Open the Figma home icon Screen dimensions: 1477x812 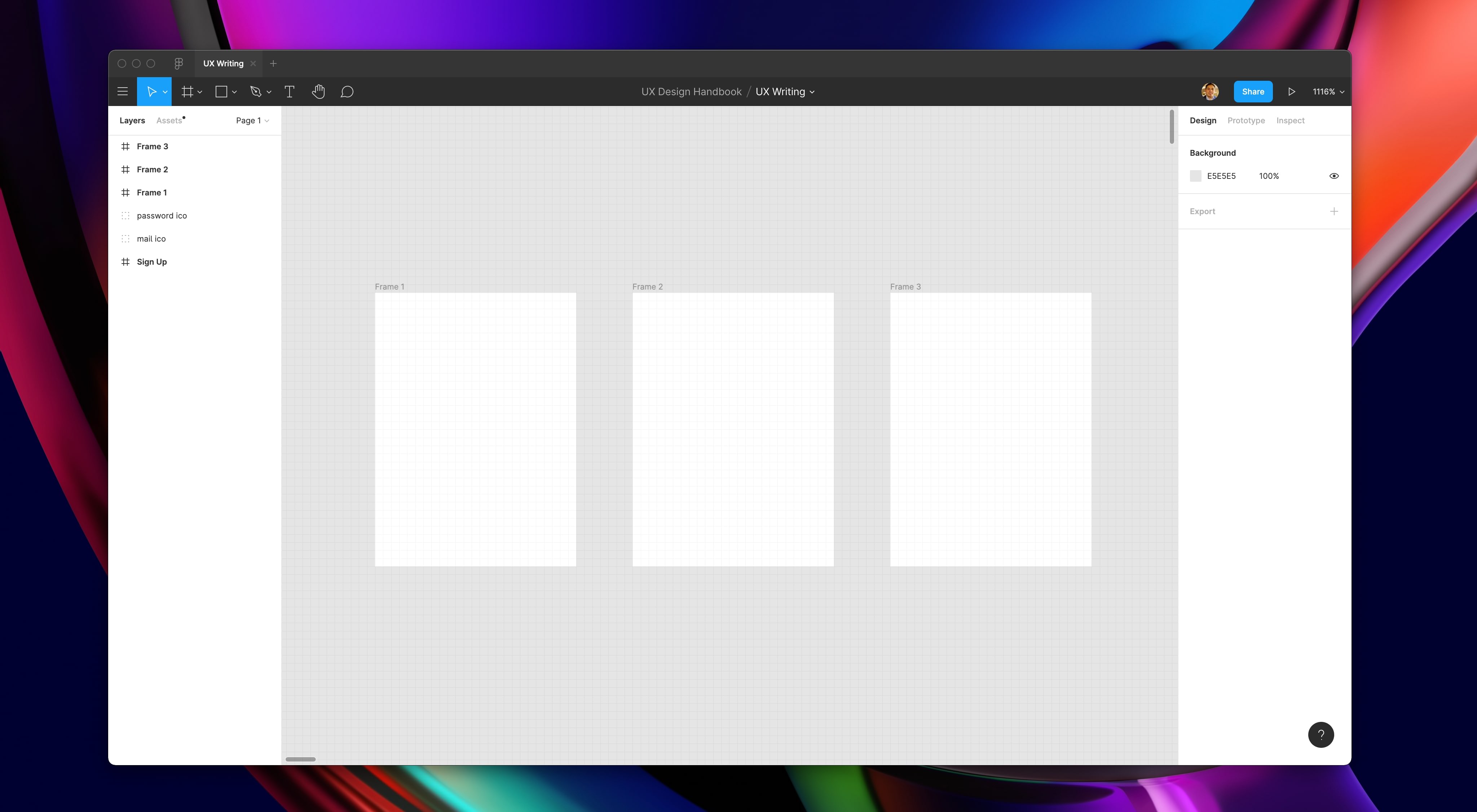coord(179,64)
